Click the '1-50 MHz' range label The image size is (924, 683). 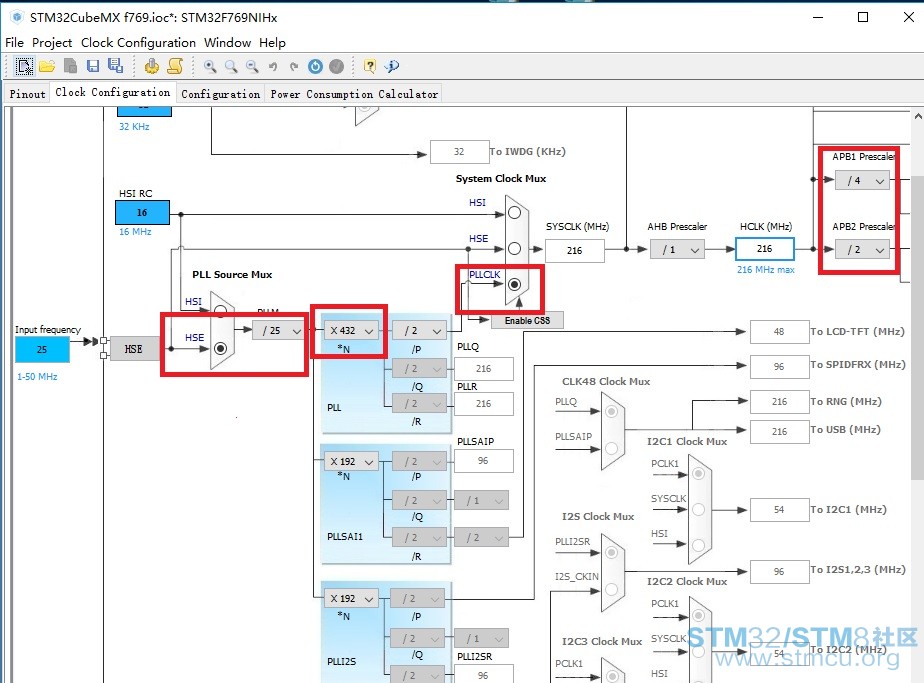point(37,376)
